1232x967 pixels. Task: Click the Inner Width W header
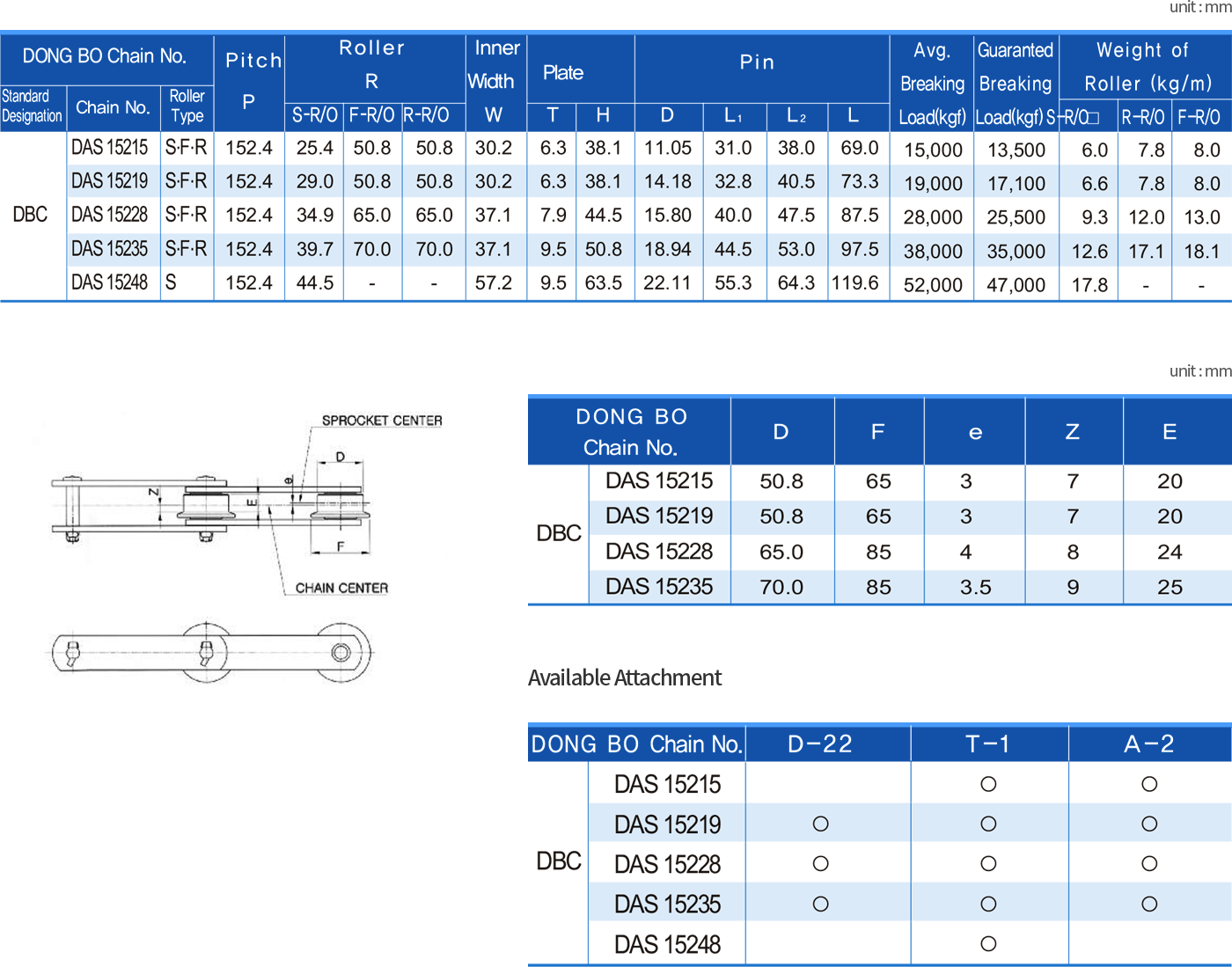495,82
